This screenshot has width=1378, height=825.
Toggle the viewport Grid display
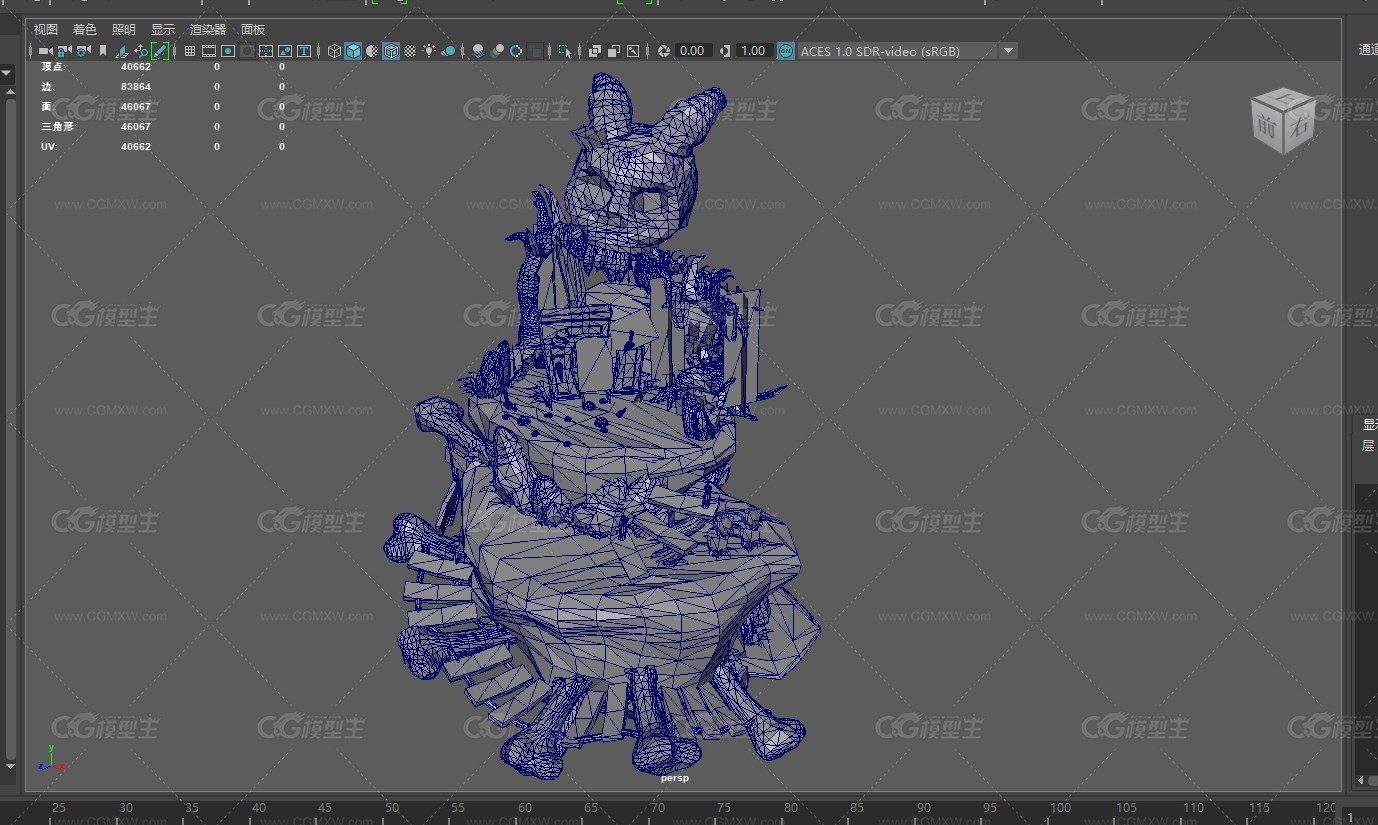pos(190,51)
